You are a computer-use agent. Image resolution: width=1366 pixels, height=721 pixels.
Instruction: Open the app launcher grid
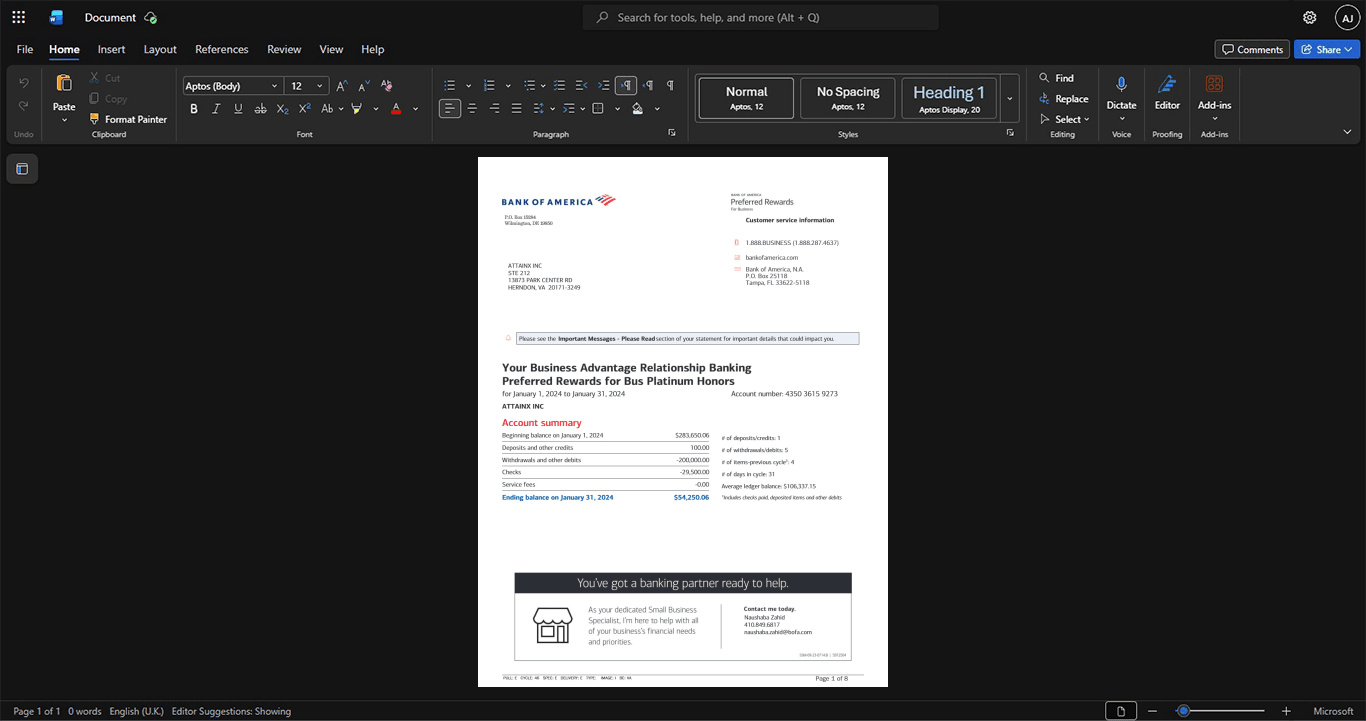pos(18,17)
